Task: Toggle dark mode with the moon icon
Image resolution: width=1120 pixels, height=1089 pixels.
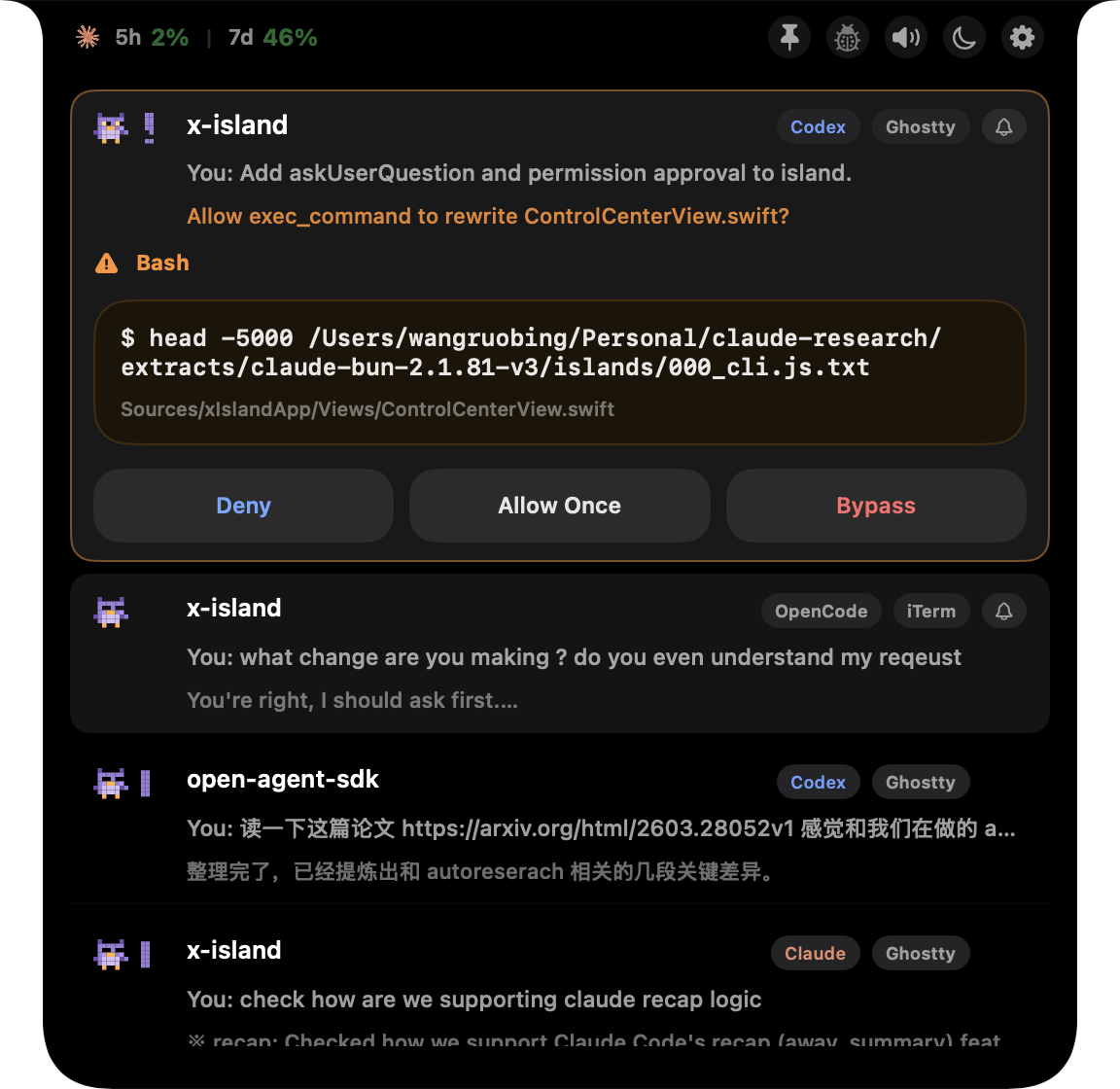Action: click(x=963, y=37)
